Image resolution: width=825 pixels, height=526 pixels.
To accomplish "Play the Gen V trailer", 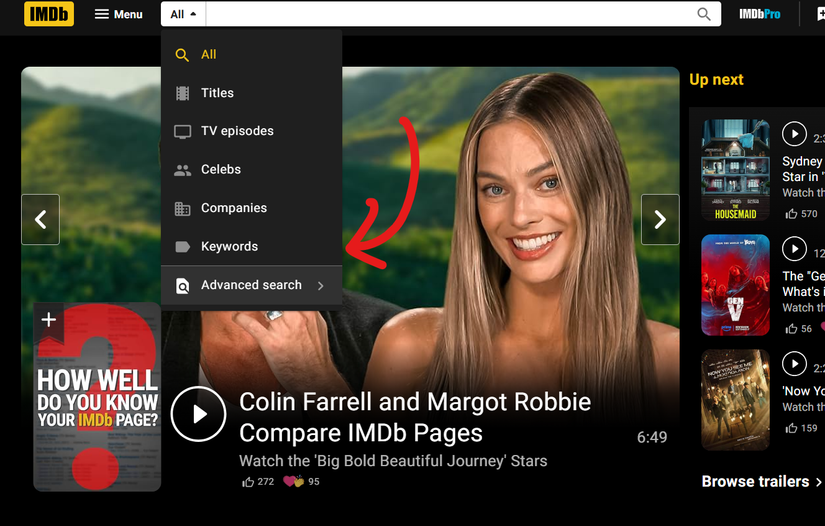I will [x=794, y=248].
